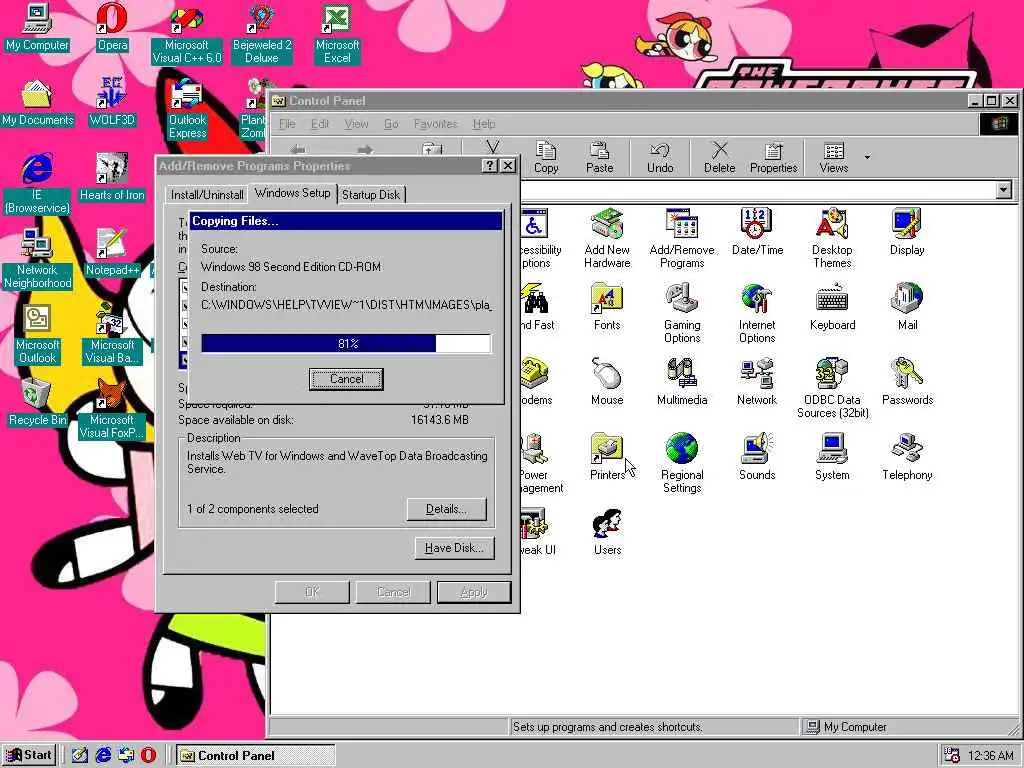The width and height of the screenshot is (1024, 768).
Task: Open the Start menu
Action: click(x=29, y=755)
